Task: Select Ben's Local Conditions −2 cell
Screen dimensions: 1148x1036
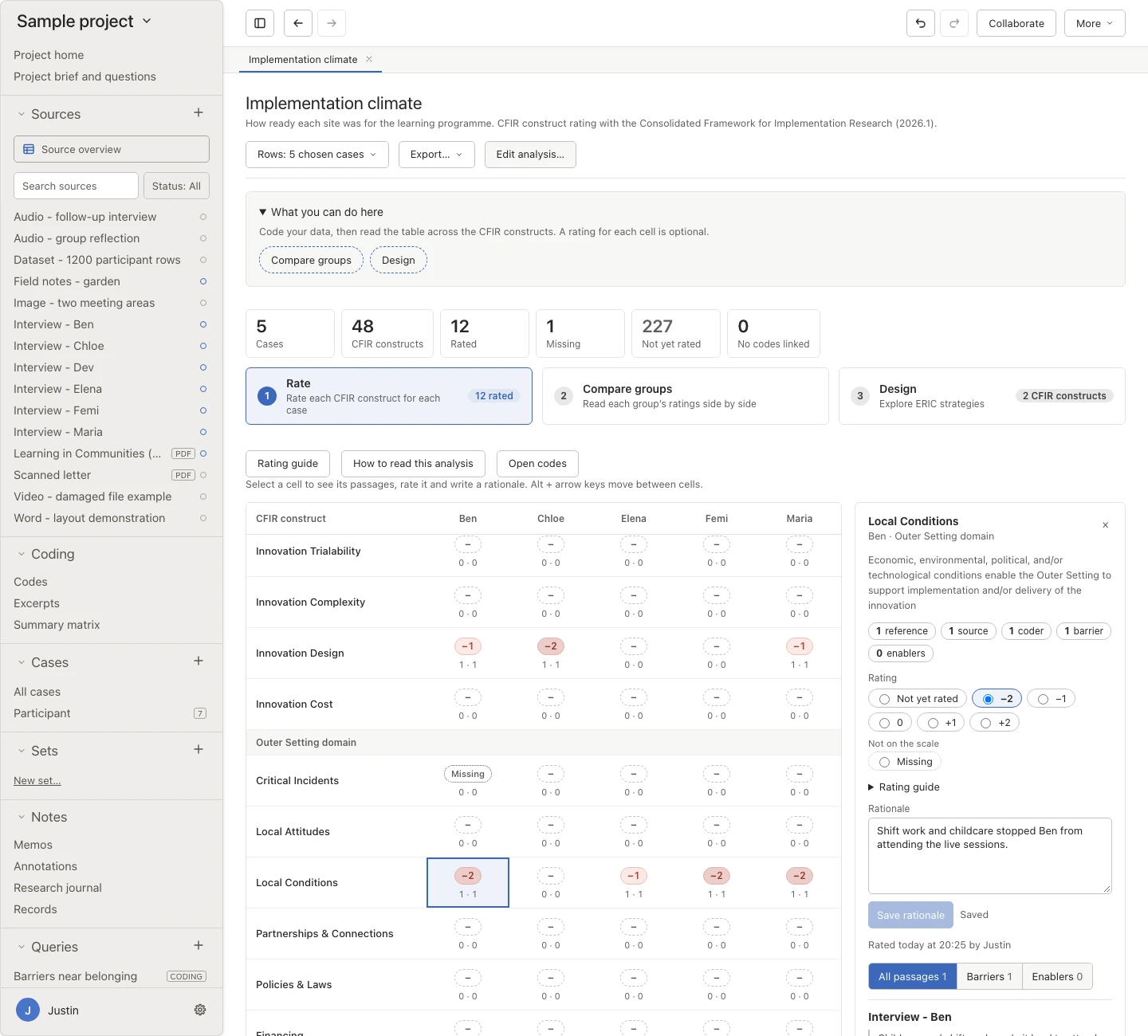Action: click(x=468, y=882)
